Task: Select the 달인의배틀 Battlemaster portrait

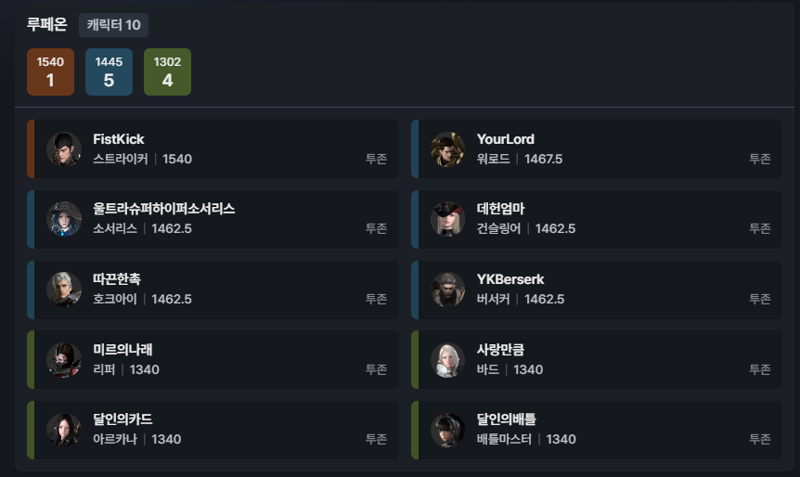Action: pyautogui.click(x=447, y=430)
